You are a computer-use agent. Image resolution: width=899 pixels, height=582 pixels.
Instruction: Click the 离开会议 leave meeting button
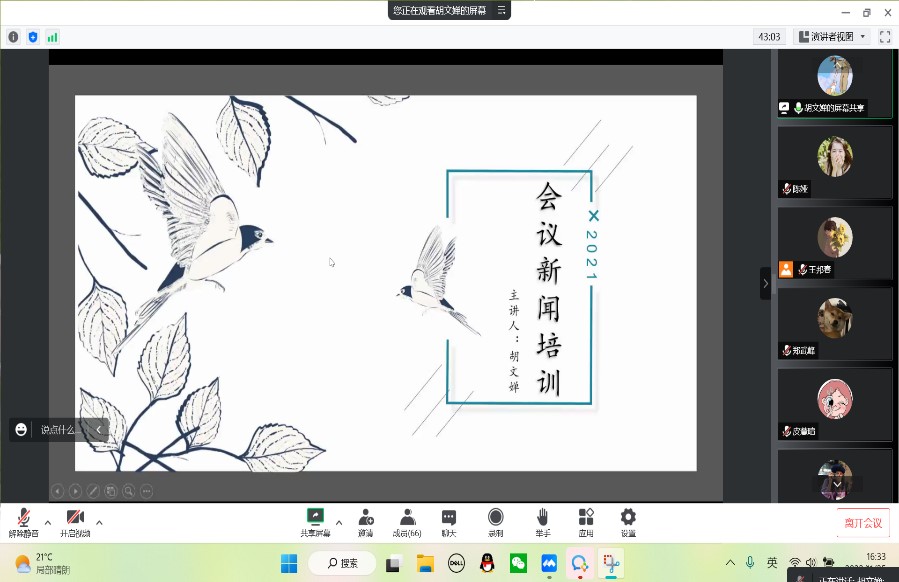(x=862, y=523)
